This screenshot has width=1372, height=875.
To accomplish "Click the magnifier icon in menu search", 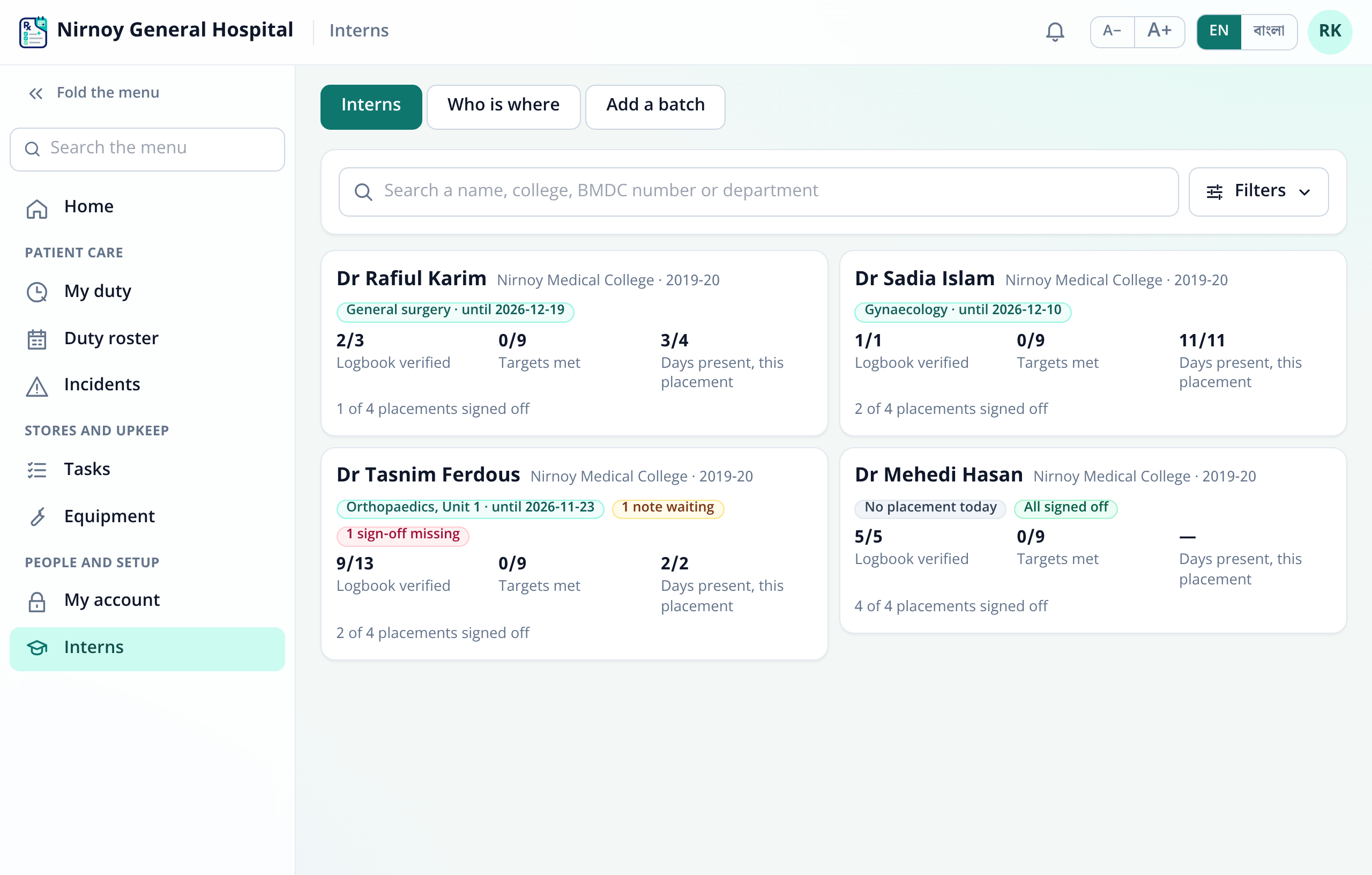I will pyautogui.click(x=33, y=149).
